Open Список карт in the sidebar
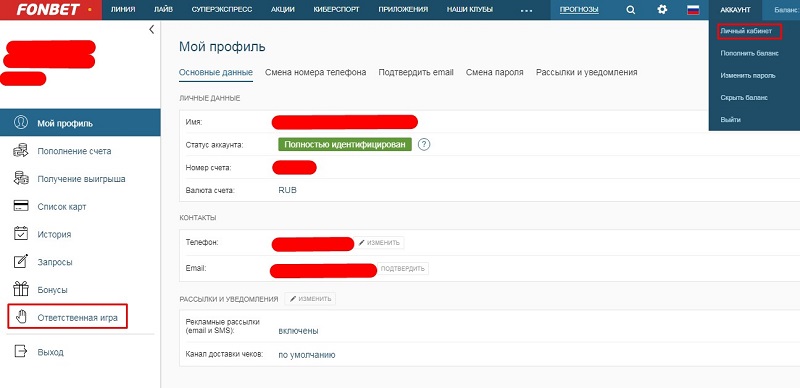Screen dimensions: 800x388 pos(62,207)
